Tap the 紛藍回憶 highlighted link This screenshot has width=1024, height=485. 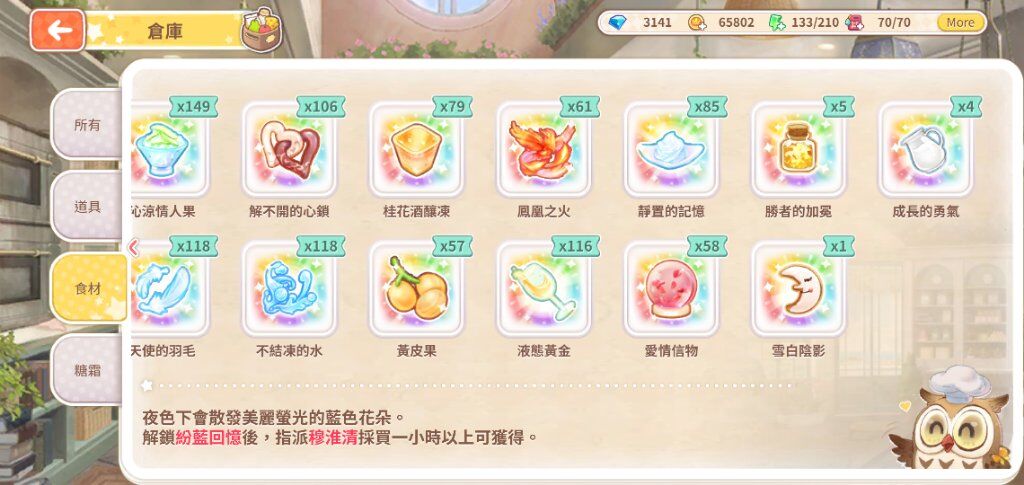[208, 437]
